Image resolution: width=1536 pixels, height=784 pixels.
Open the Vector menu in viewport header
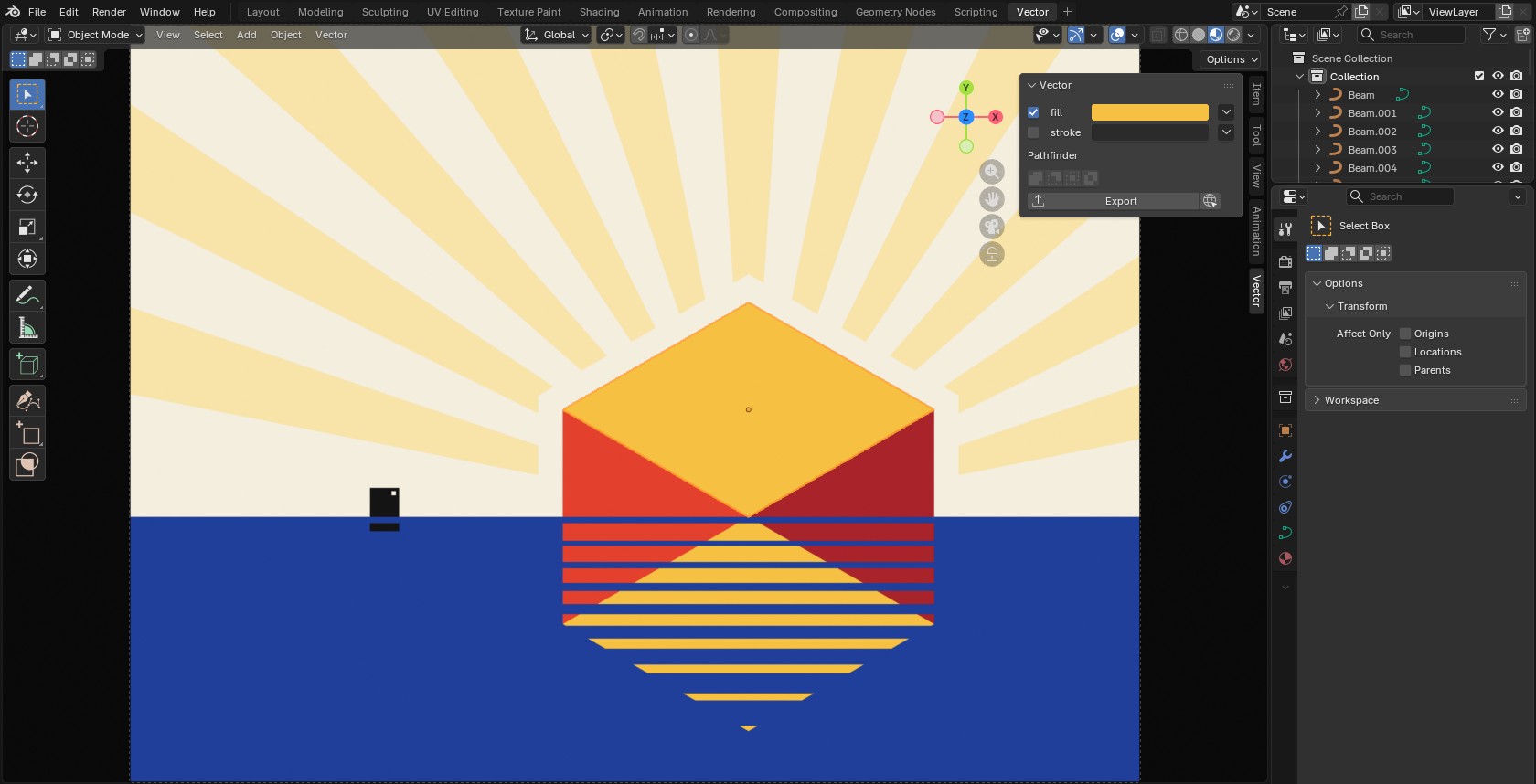pyautogui.click(x=331, y=35)
